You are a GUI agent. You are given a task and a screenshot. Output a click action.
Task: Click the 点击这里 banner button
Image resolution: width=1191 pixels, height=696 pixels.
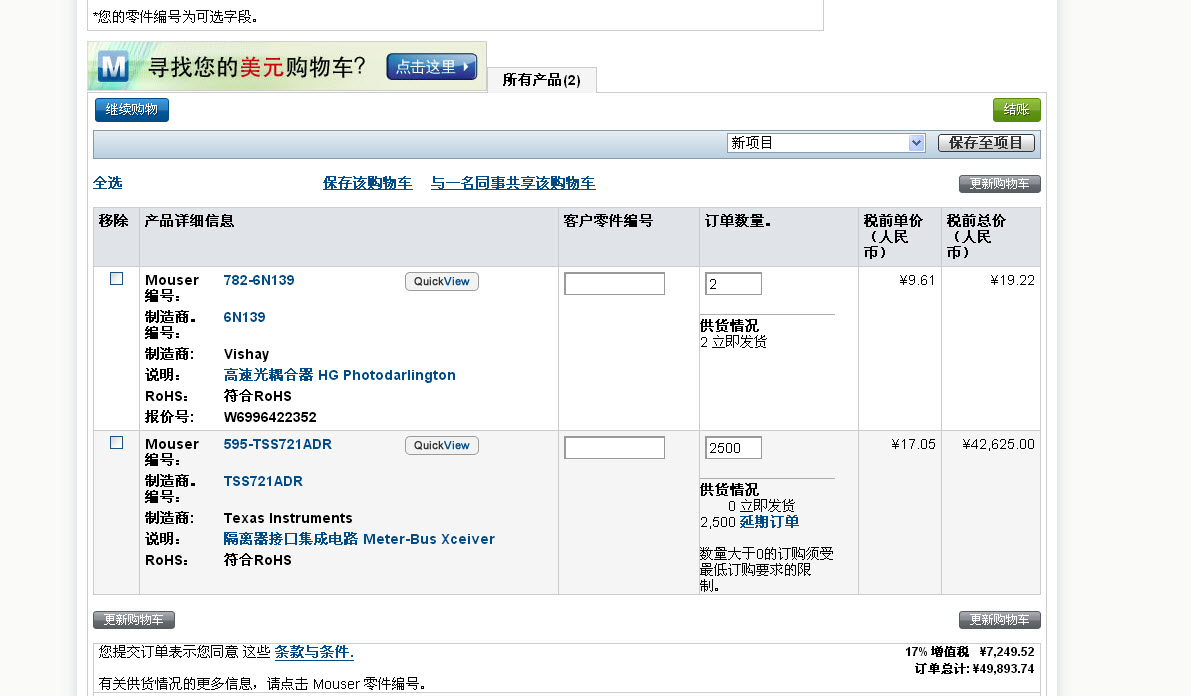click(x=431, y=67)
